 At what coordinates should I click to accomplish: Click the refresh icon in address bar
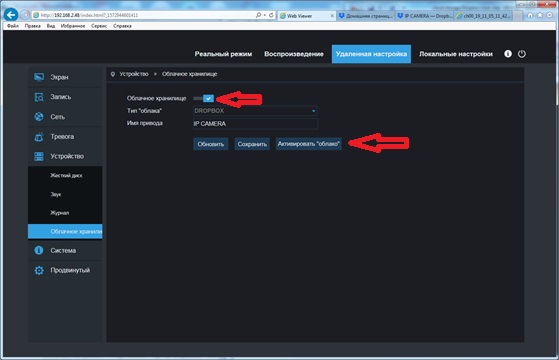point(271,15)
